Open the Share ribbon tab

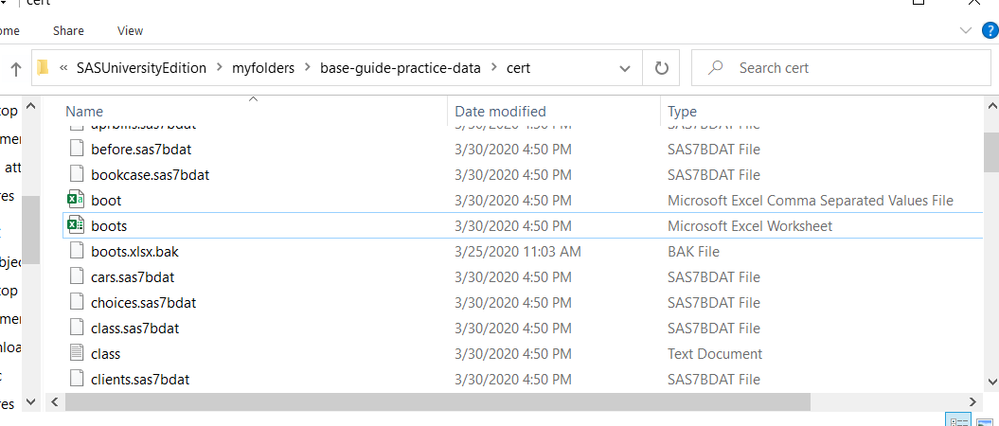(68, 31)
